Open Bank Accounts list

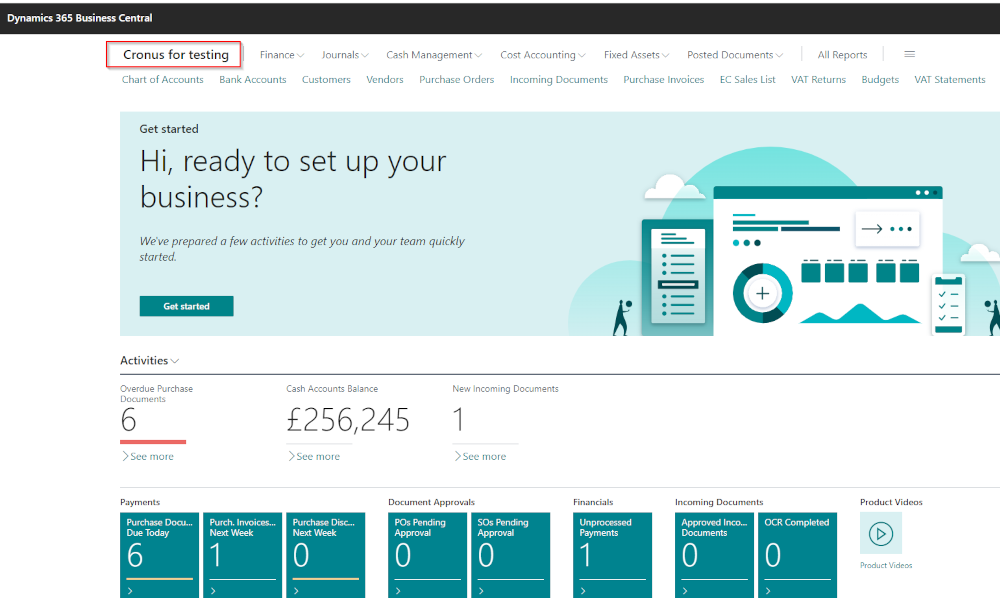coord(253,80)
